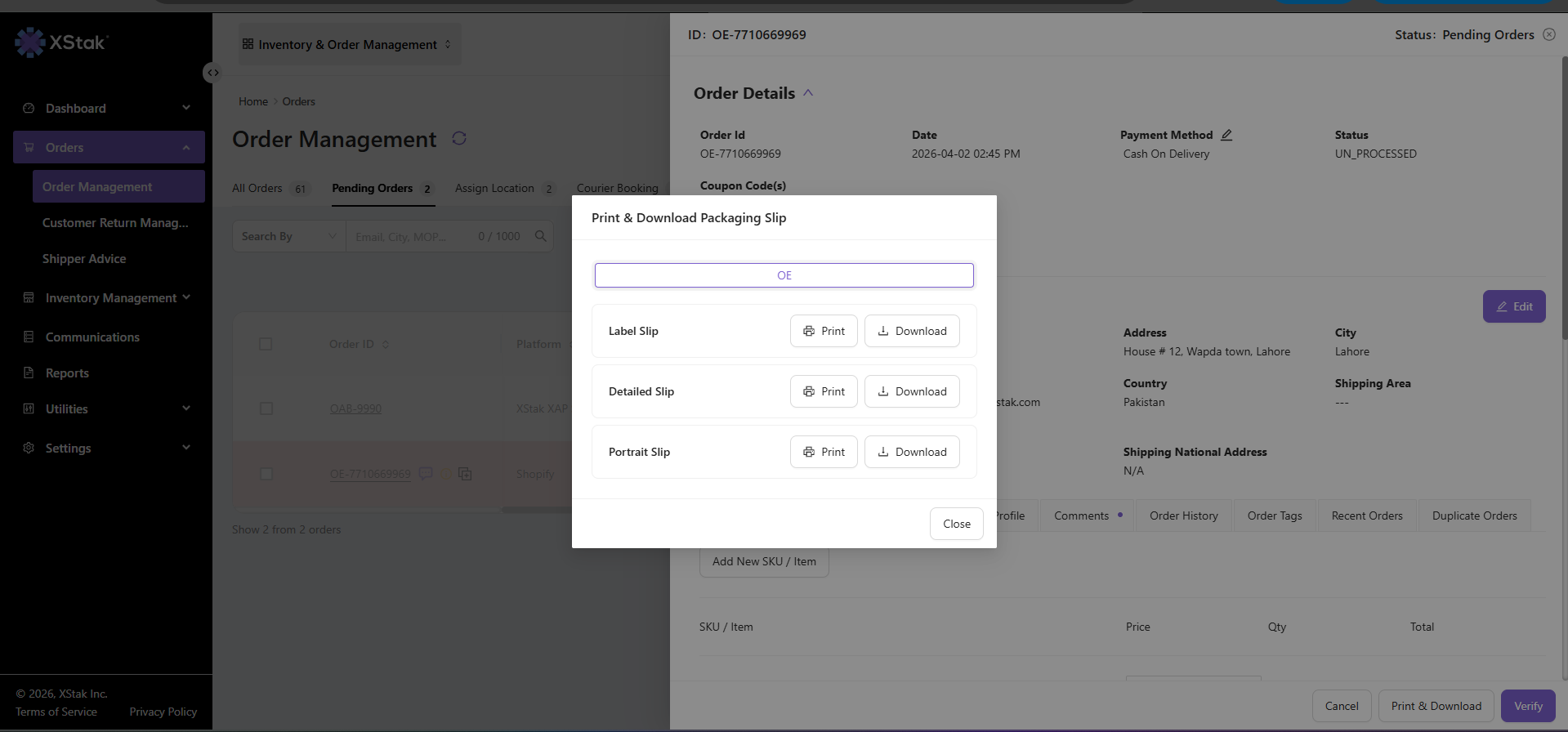Open the Assign Location tab
This screenshot has height=732, width=1568.
click(505, 189)
